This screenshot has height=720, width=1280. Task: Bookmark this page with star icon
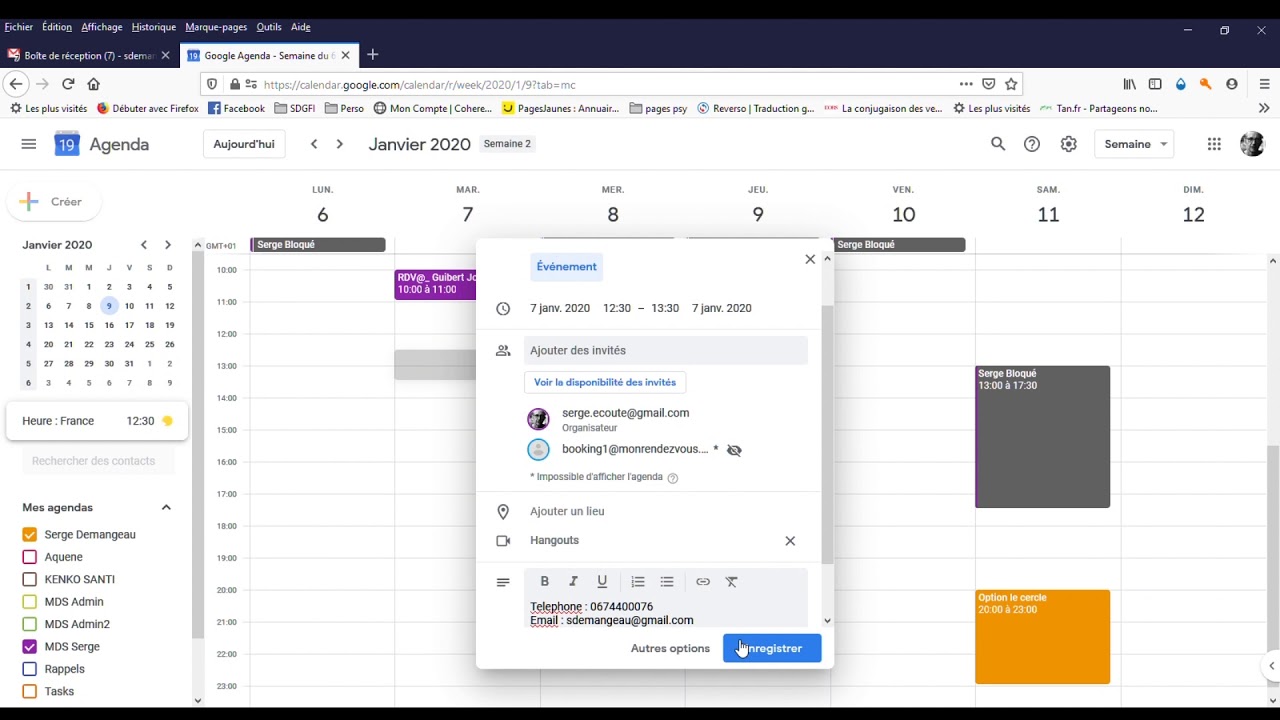[1011, 84]
